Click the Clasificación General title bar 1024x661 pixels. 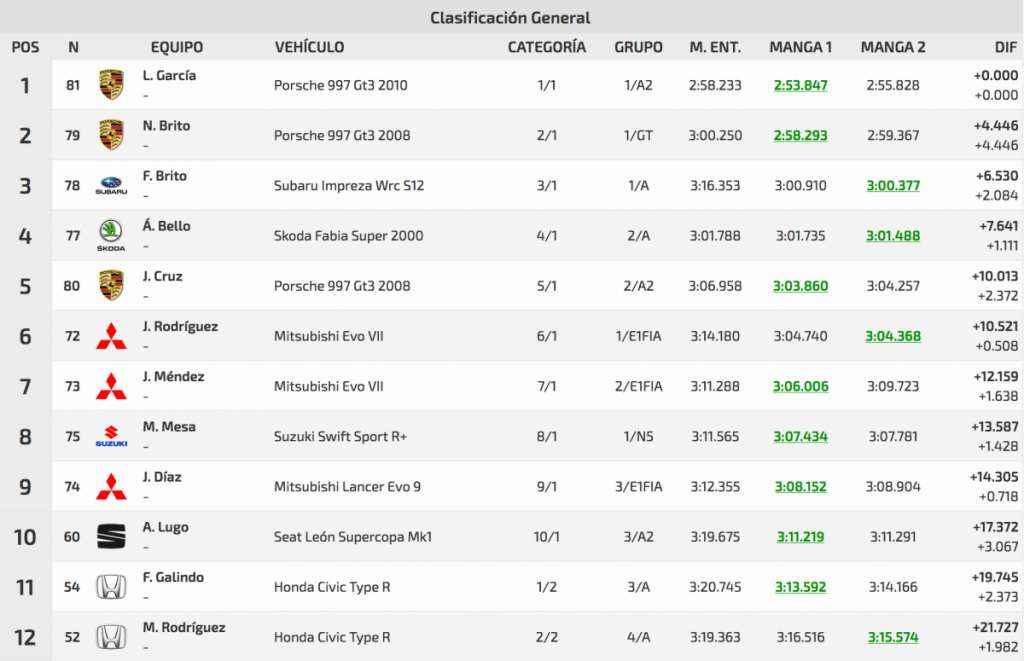pyautogui.click(x=511, y=17)
